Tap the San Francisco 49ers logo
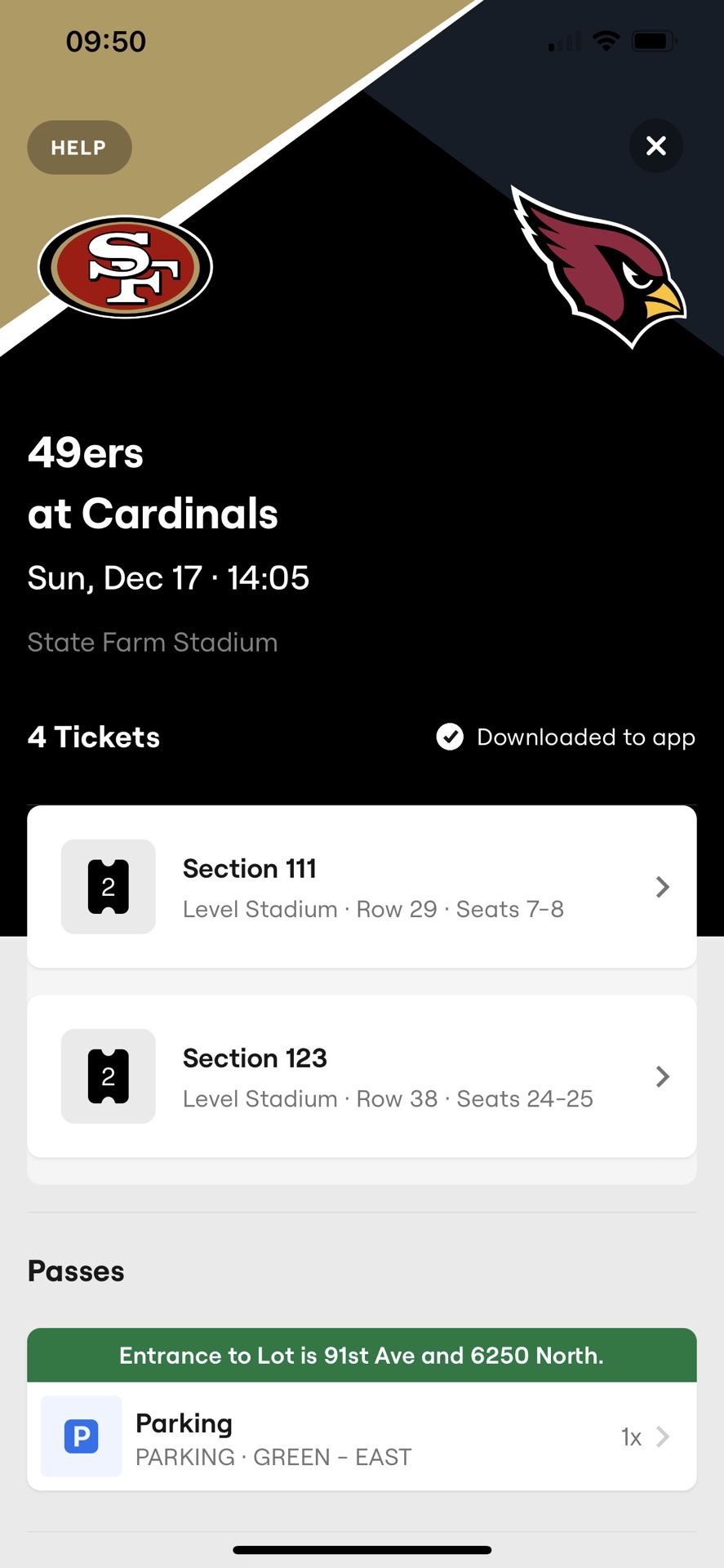The image size is (724, 1568). tap(125, 266)
